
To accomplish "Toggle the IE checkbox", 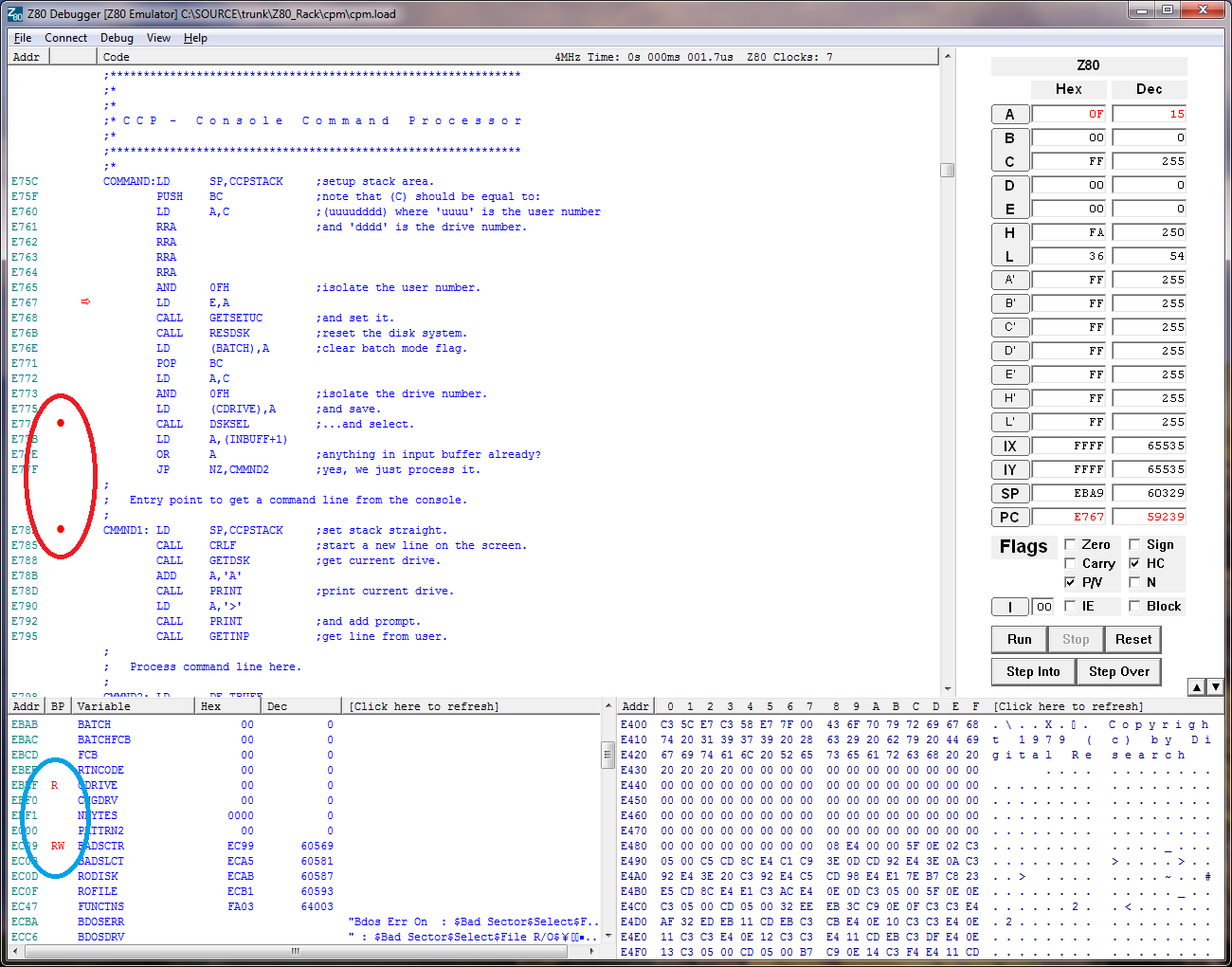I will coord(1070,606).
